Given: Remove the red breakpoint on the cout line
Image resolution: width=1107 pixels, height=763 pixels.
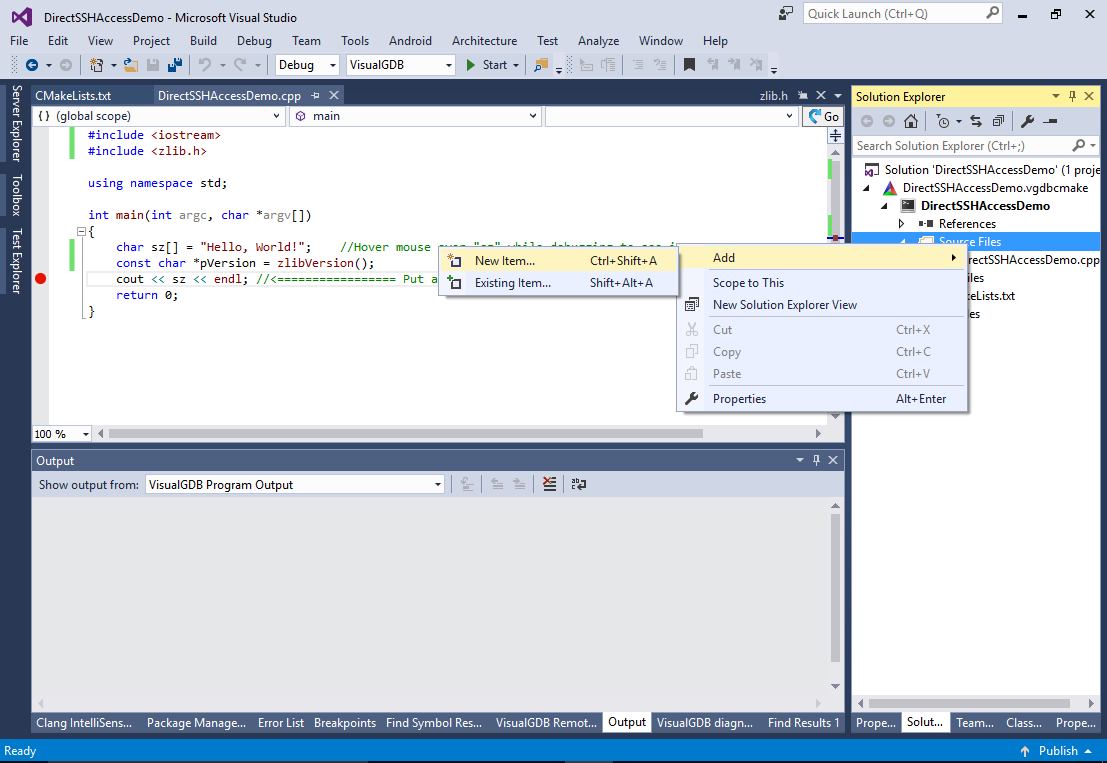Looking at the screenshot, I should tap(41, 279).
